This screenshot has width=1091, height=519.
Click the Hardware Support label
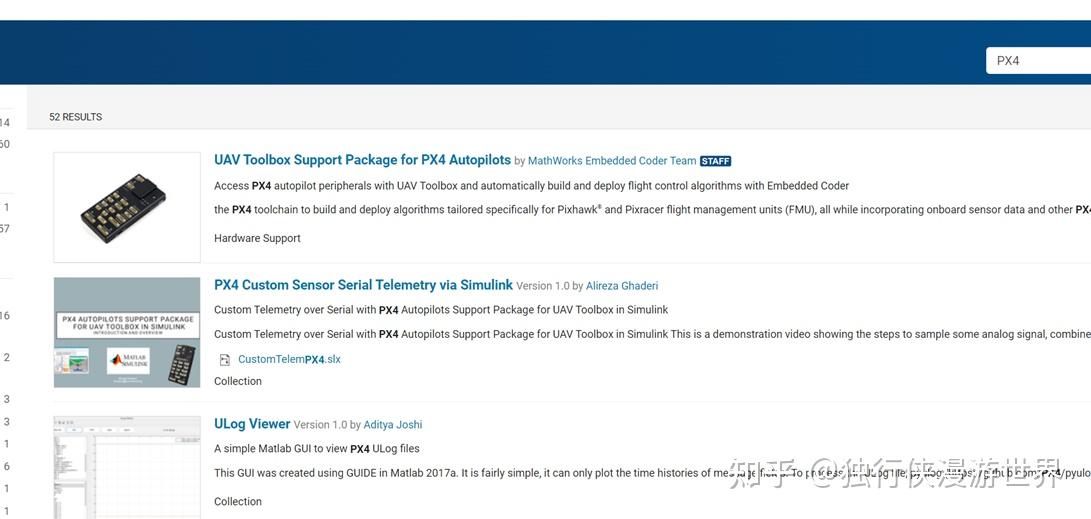pos(257,238)
